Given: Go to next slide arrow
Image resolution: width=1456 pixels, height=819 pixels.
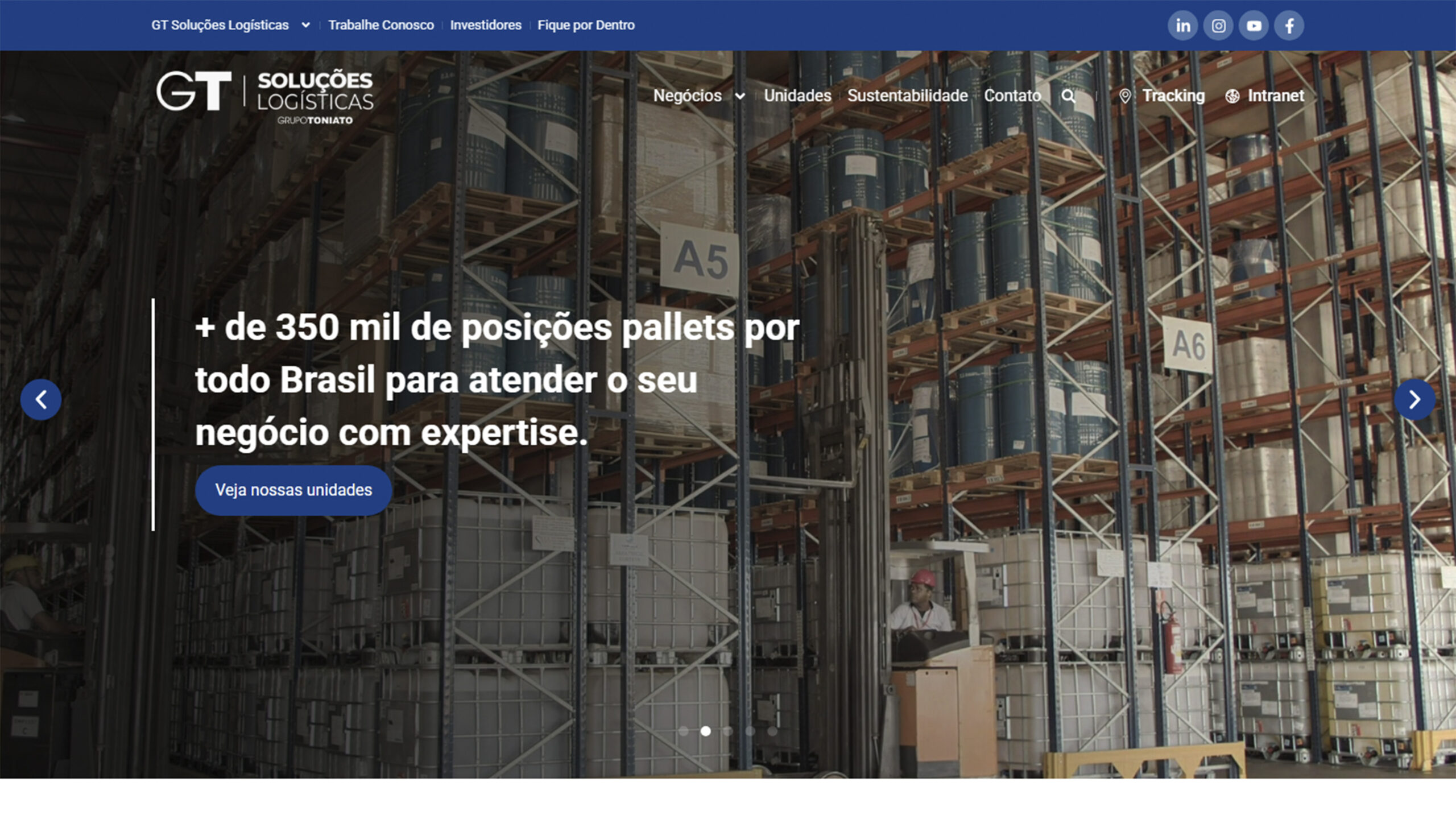Looking at the screenshot, I should tap(1414, 399).
